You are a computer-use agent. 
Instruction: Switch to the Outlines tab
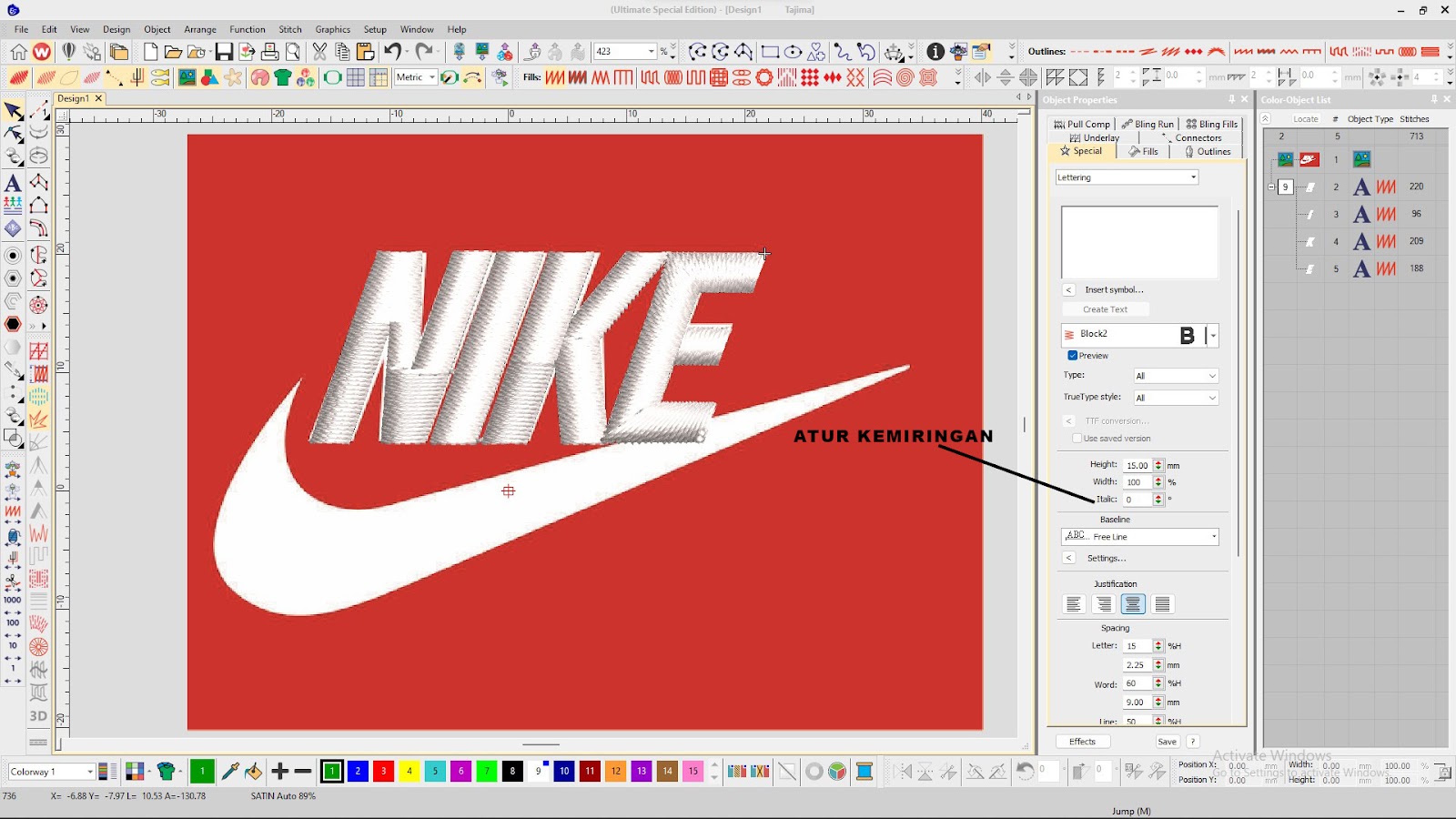[x=1208, y=152]
